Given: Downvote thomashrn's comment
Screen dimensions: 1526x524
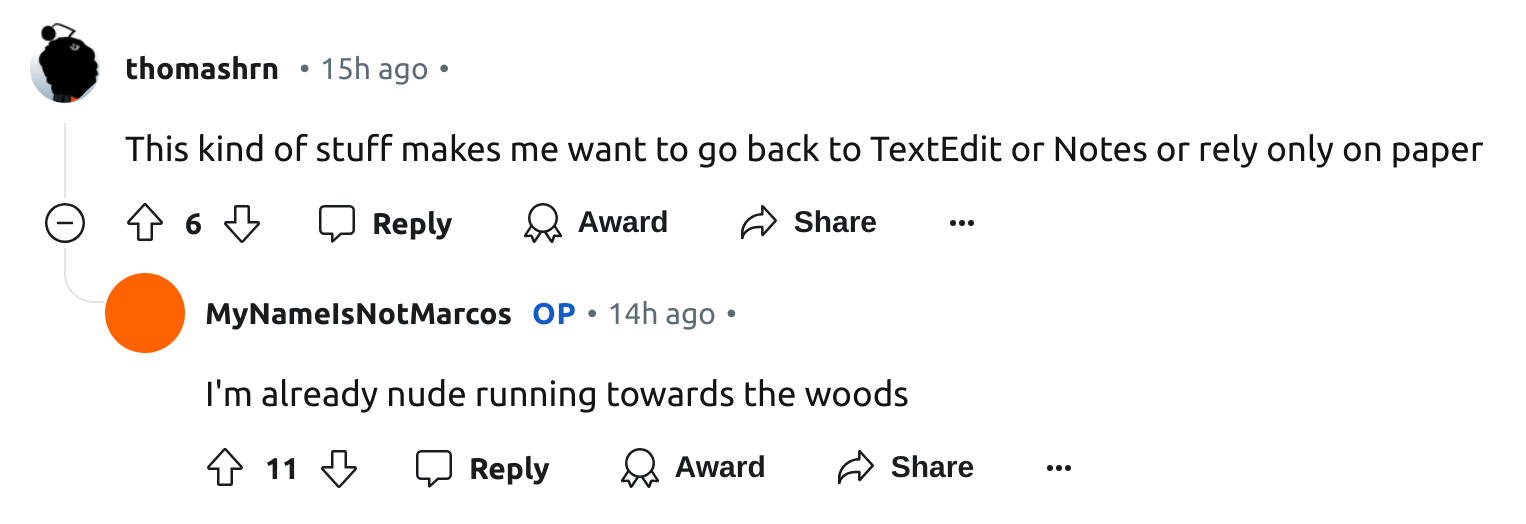Looking at the screenshot, I should 241,223.
